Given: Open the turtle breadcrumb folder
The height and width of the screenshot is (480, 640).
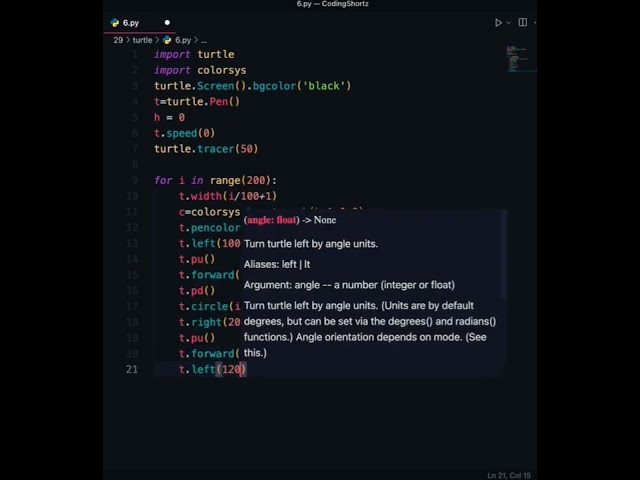Looking at the screenshot, I should click(x=143, y=40).
